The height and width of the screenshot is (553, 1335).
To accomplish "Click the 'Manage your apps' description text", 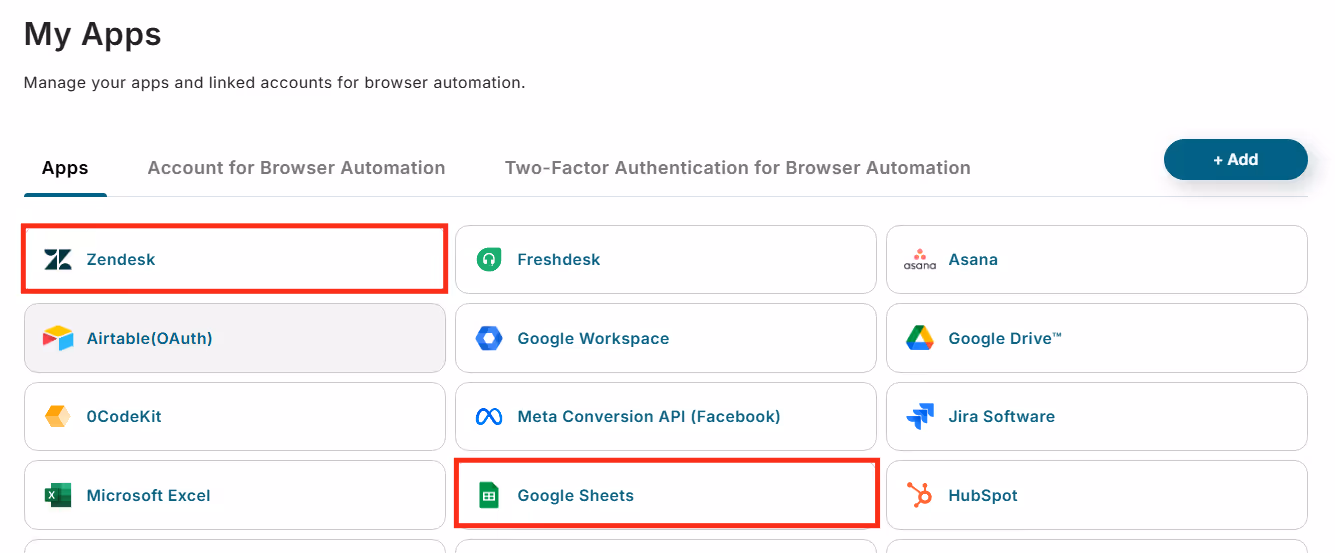I will tap(274, 83).
